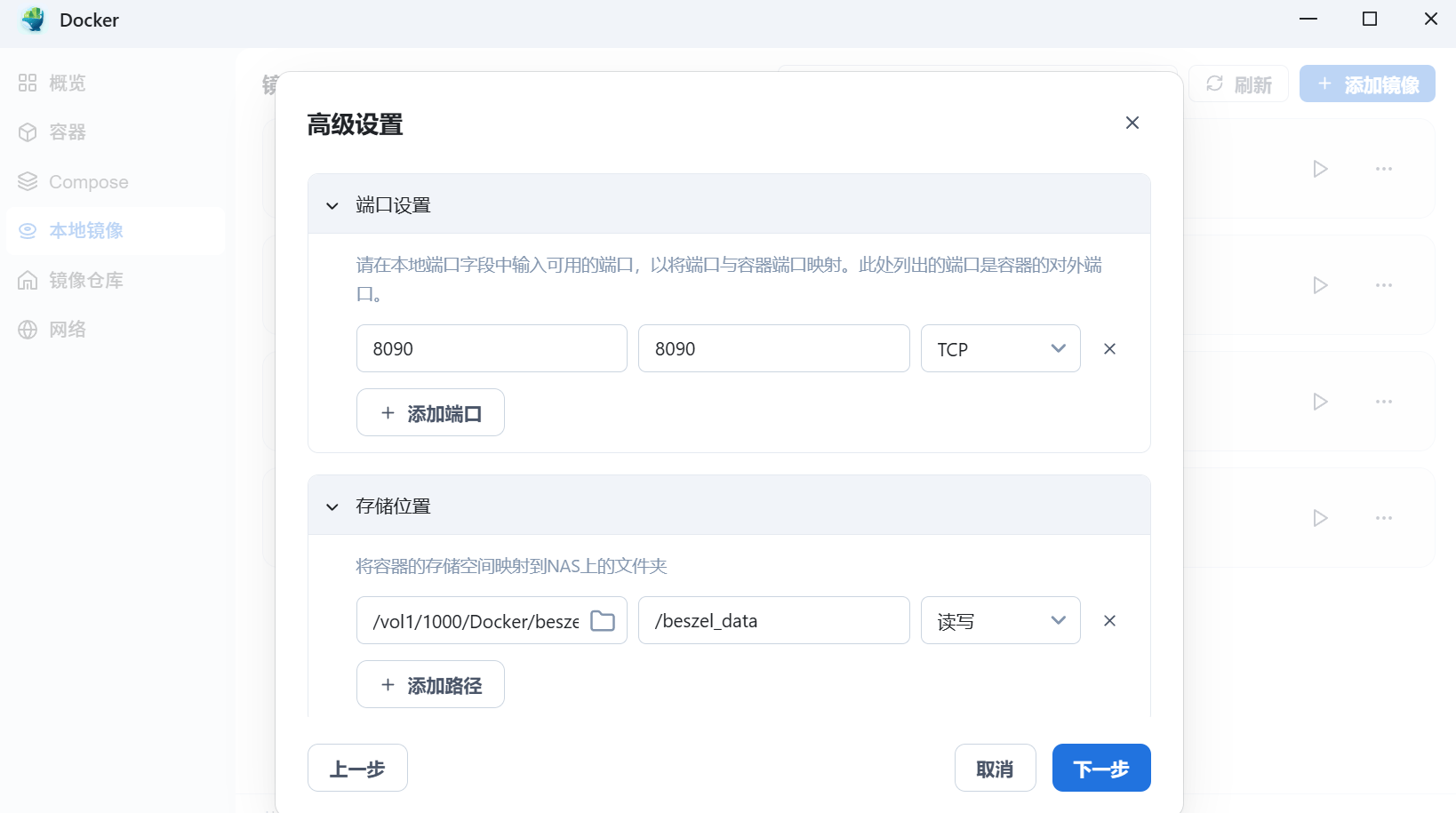Click the /beszel_data container path field

pos(773,621)
